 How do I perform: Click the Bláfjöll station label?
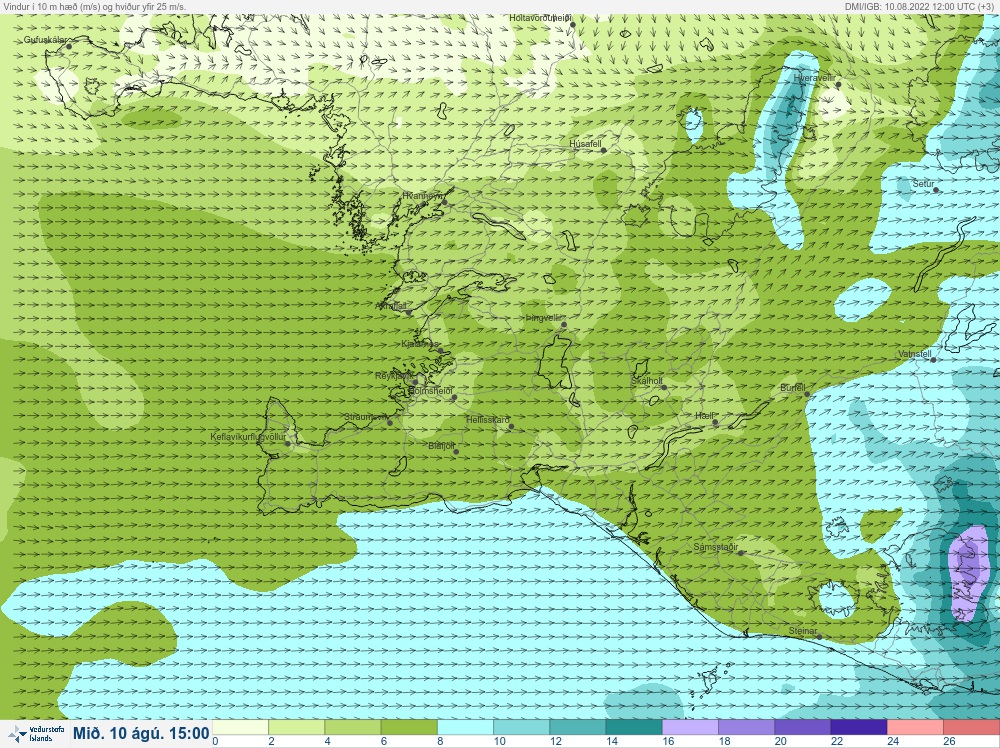pos(441,446)
